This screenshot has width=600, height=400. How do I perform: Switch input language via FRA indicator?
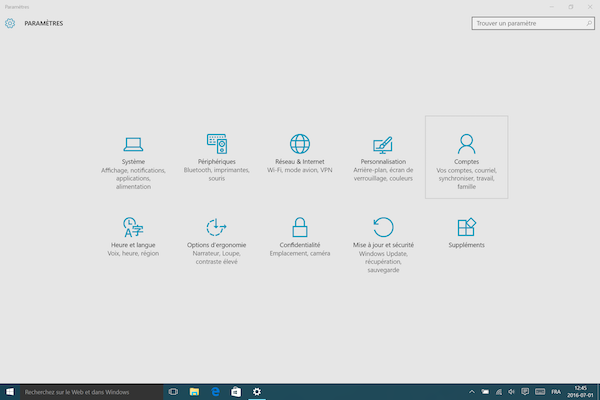(556, 392)
